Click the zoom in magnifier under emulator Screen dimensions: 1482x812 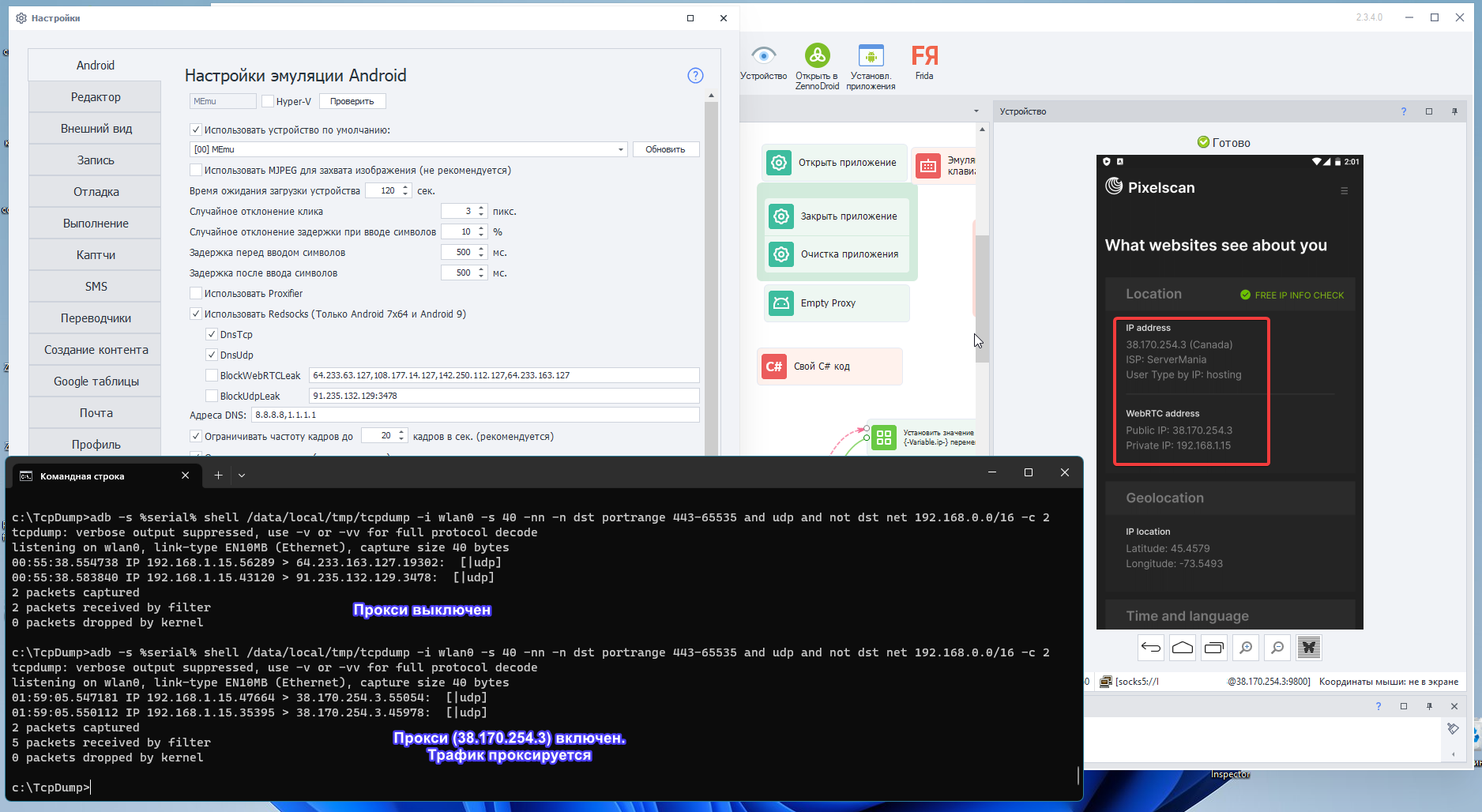(x=1246, y=648)
